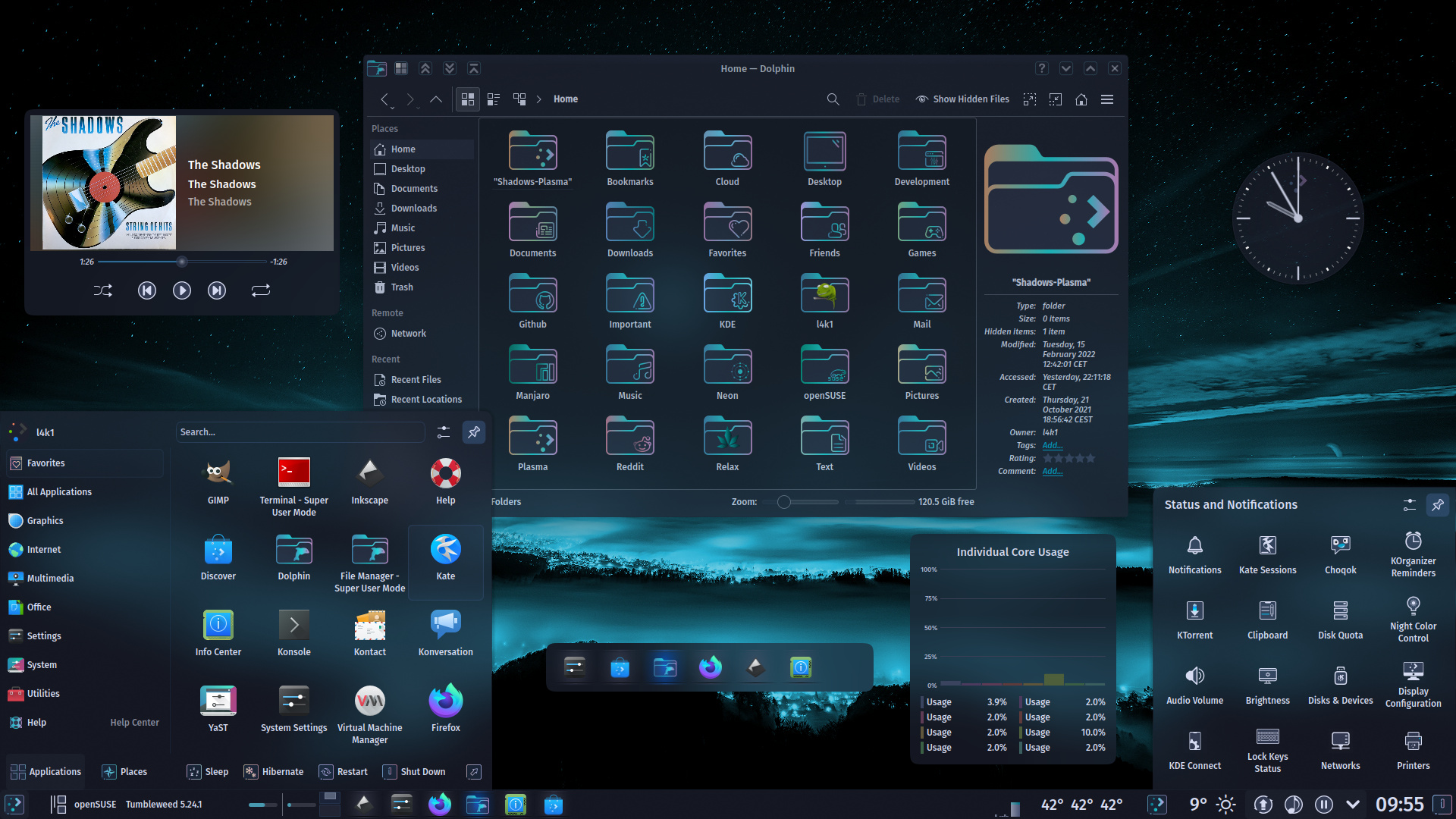
Task: Toggle repeat in the music player
Action: point(261,290)
